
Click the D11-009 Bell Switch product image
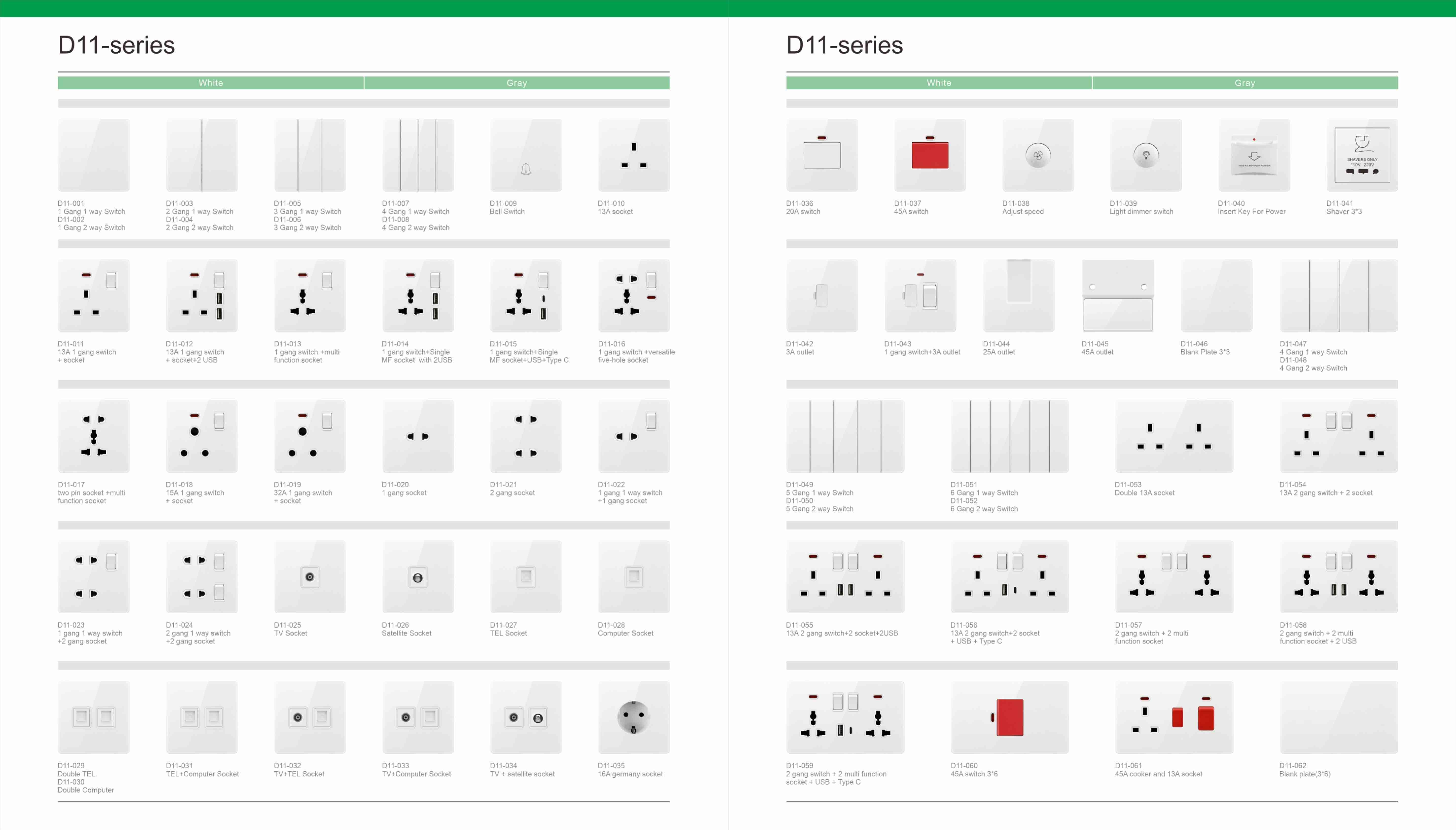coord(526,155)
